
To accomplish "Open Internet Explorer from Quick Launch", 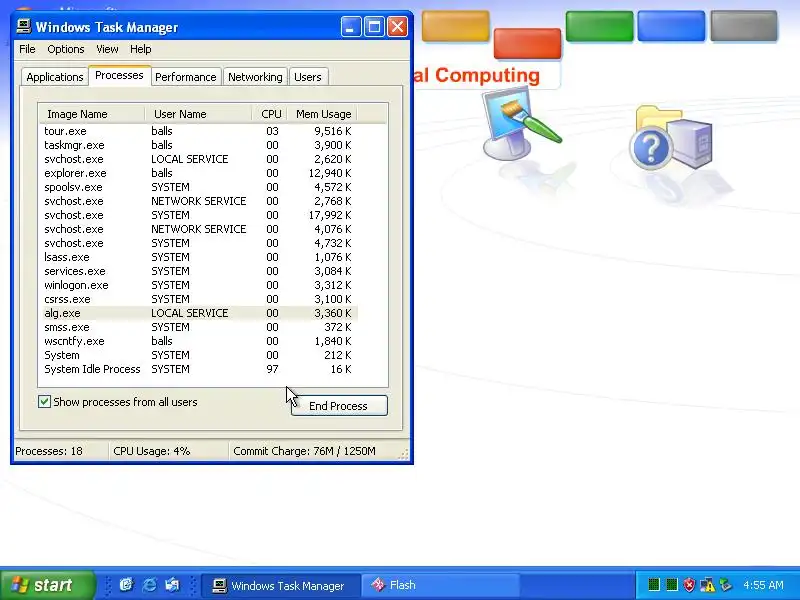I will 149,585.
